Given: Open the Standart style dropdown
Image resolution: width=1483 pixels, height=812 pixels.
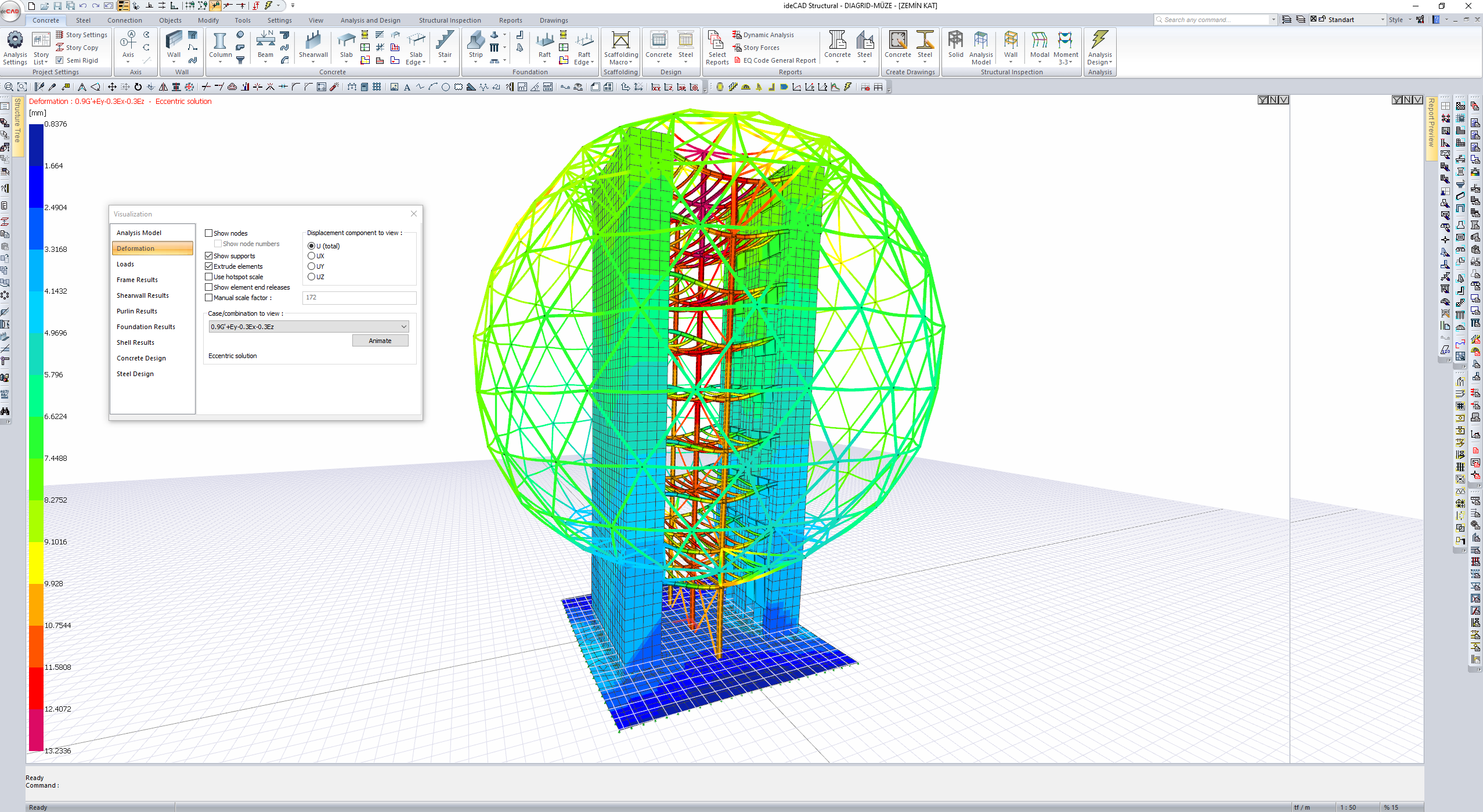Looking at the screenshot, I should 1381,20.
